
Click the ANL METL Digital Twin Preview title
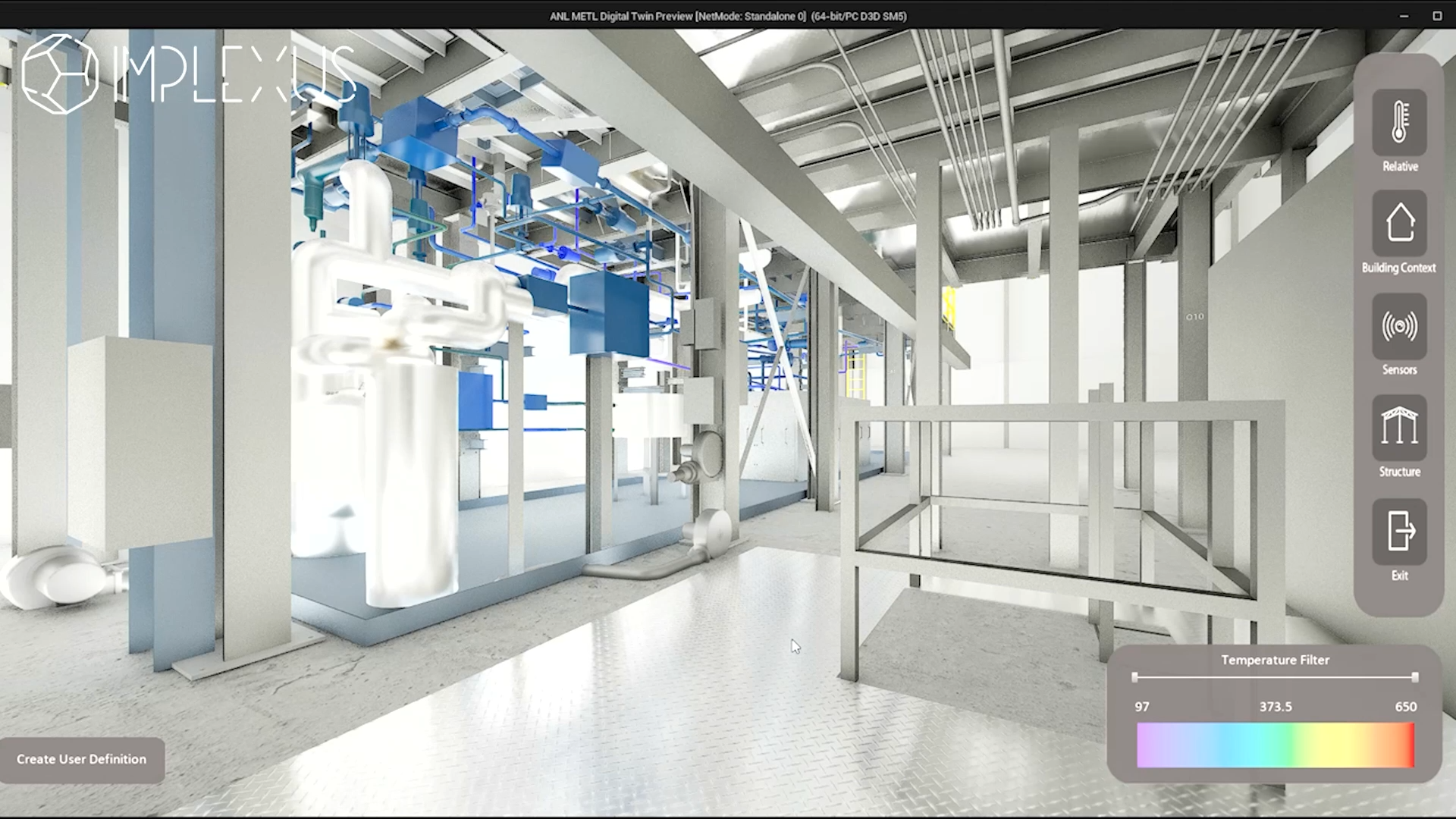728,16
